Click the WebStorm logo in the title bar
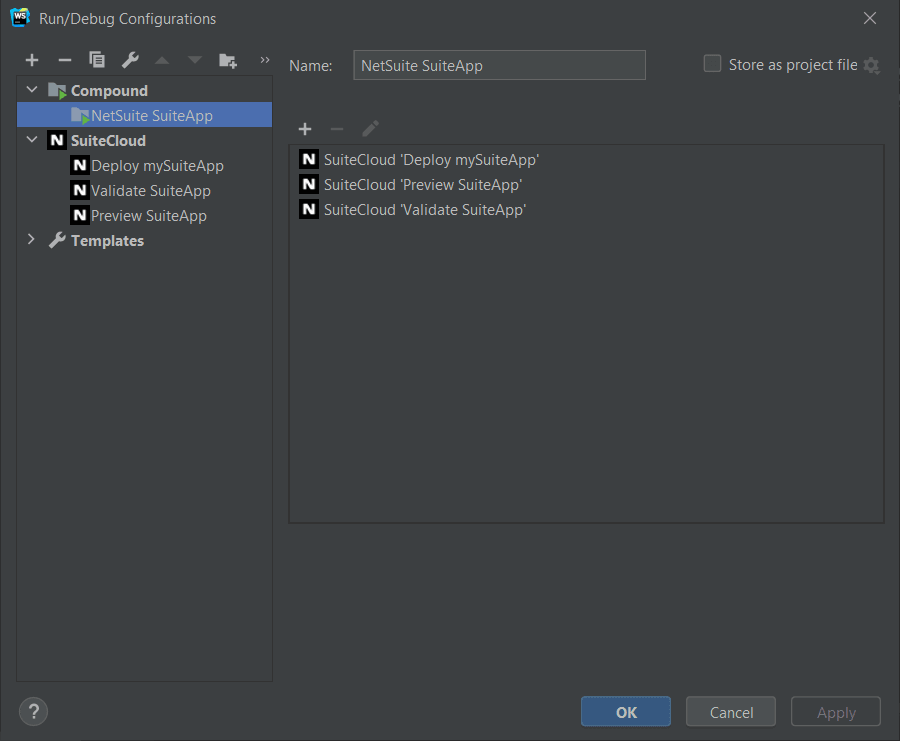Viewport: 900px width, 741px height. coord(20,18)
